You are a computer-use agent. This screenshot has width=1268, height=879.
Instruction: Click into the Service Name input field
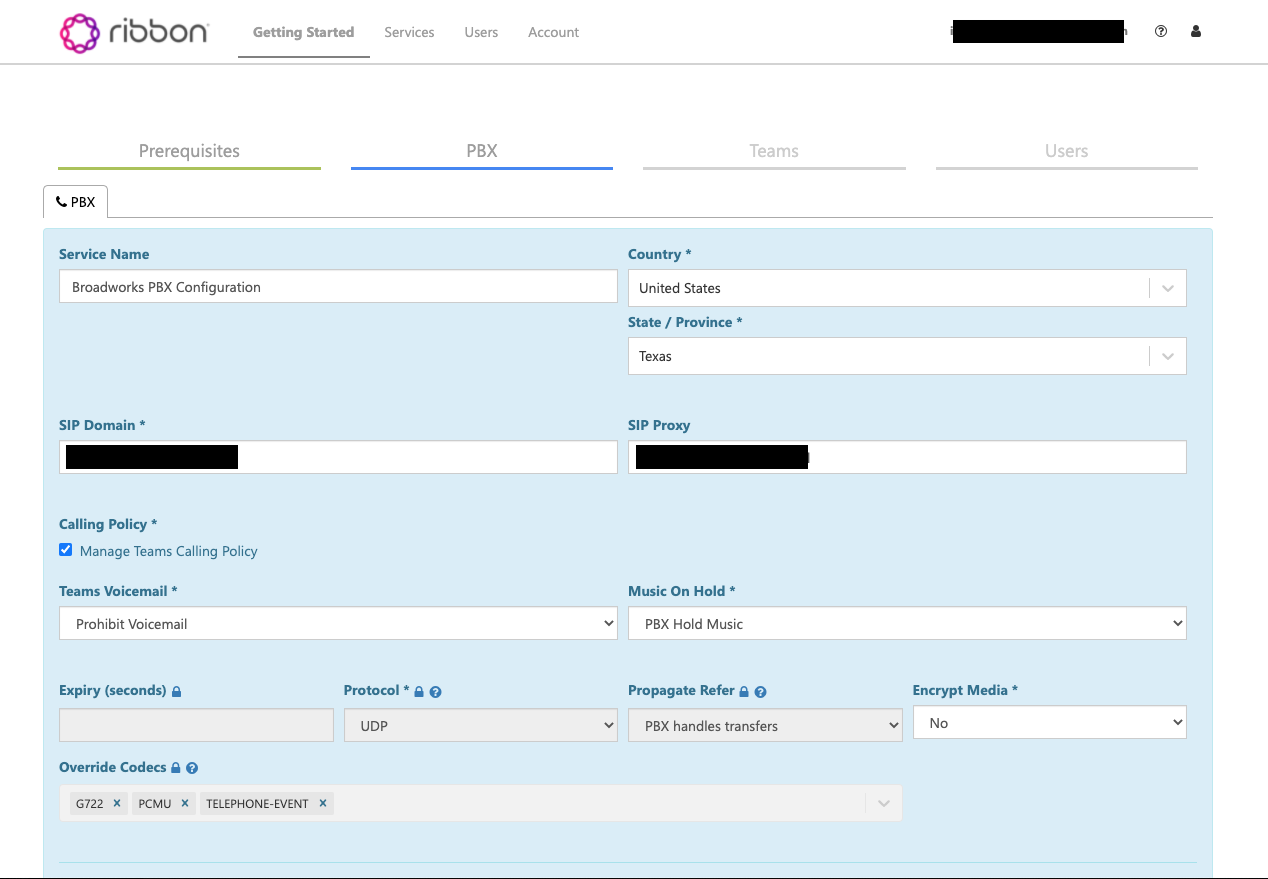(338, 286)
